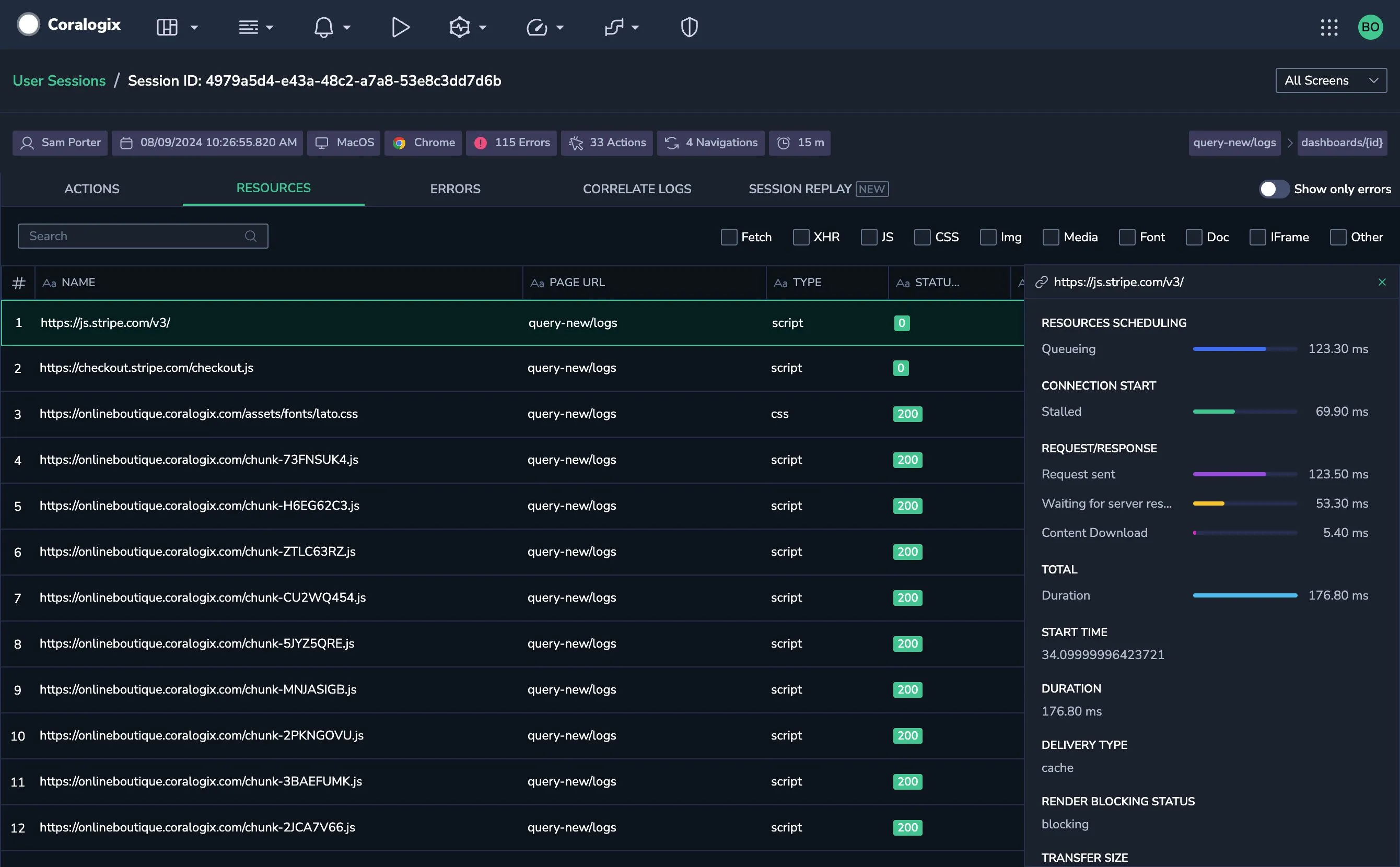The image size is (1400, 867).
Task: Check the Font filter checkbox
Action: [1127, 237]
